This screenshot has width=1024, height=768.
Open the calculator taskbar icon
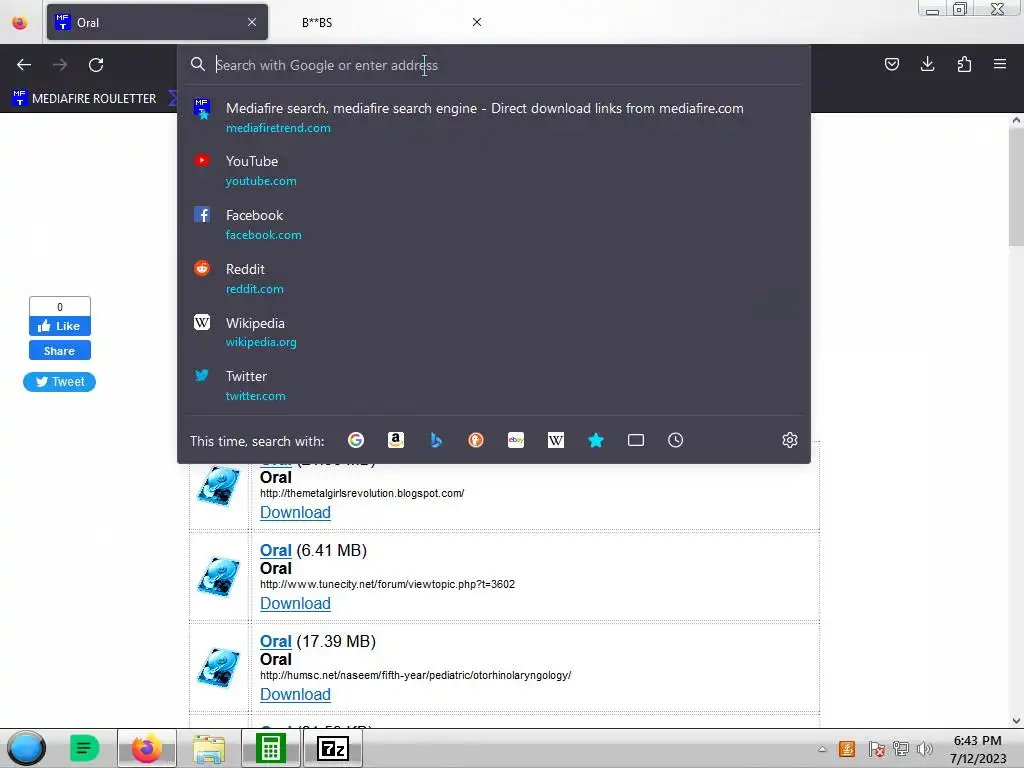pos(271,748)
